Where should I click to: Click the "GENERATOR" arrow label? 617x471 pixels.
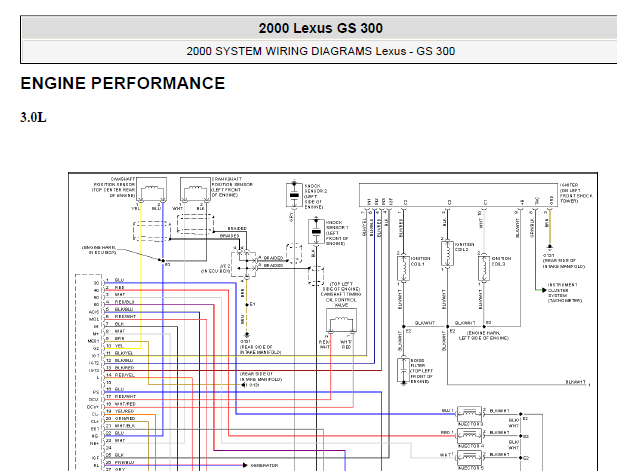click(264, 465)
